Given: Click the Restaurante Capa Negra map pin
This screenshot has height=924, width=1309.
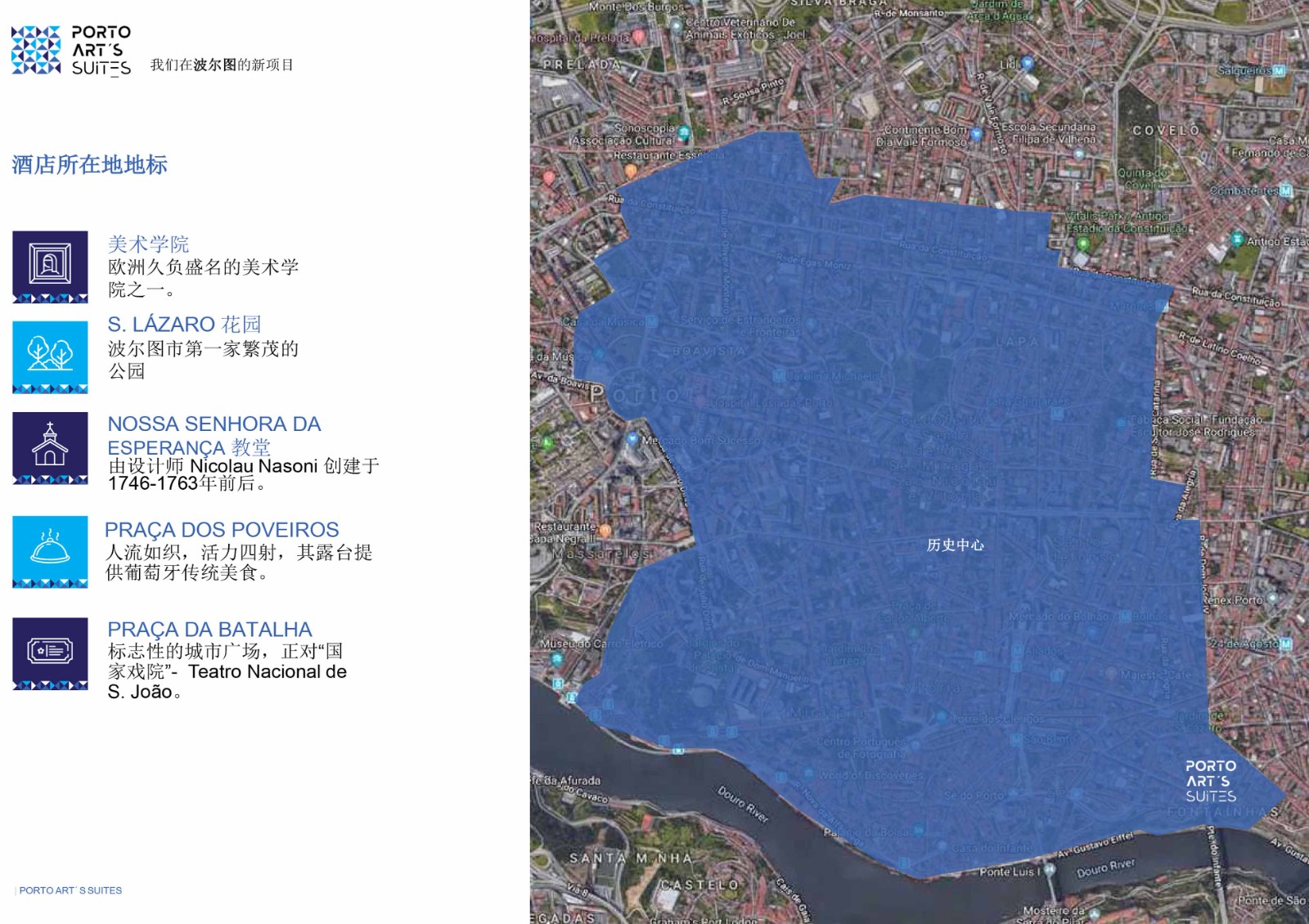Looking at the screenshot, I should pos(605,531).
